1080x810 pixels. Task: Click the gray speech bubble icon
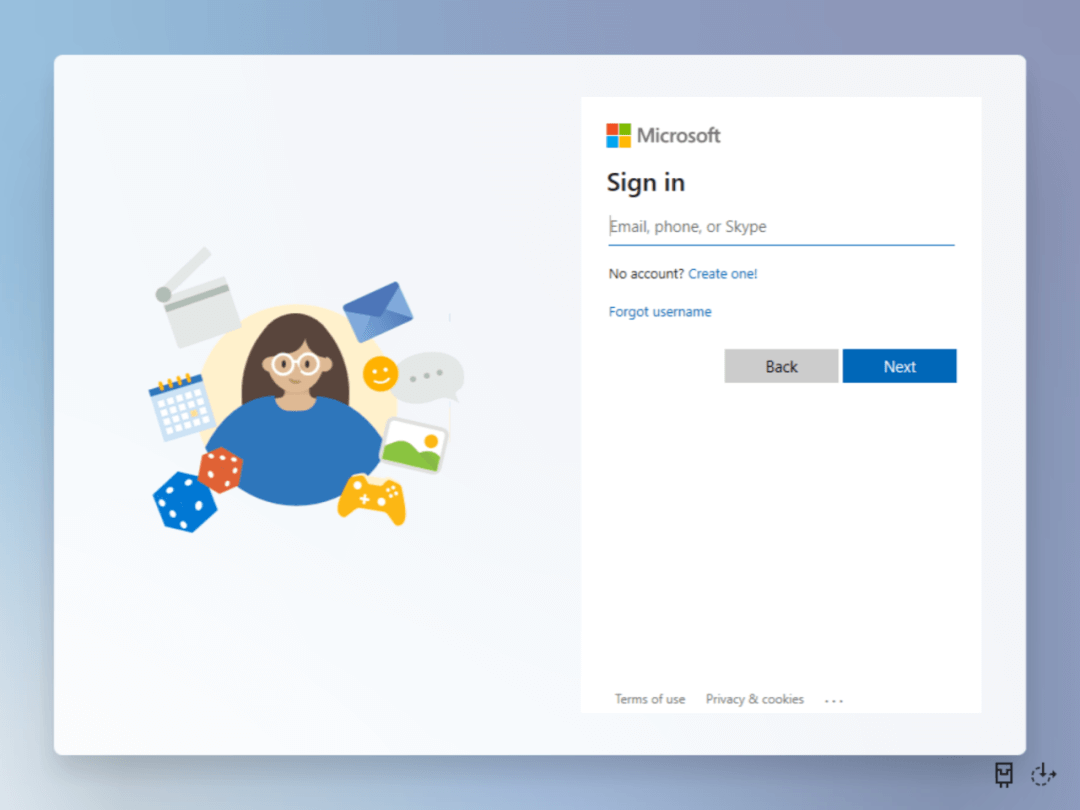pyautogui.click(x=430, y=377)
